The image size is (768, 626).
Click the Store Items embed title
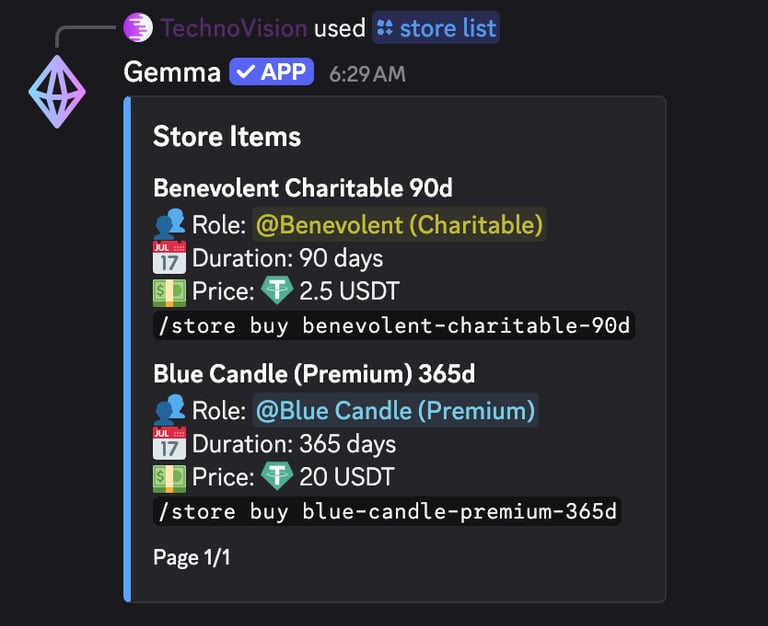click(227, 136)
